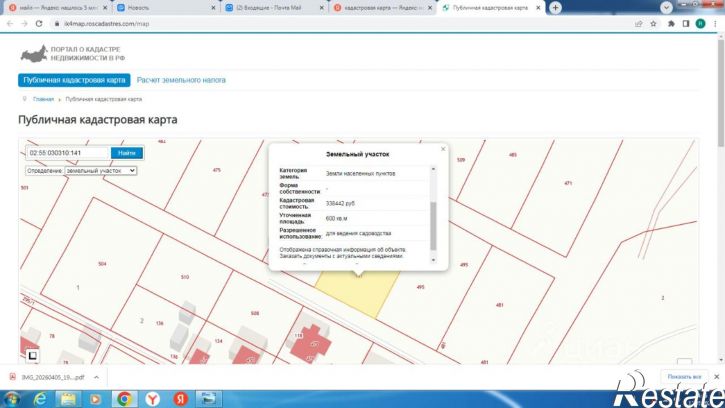Screen dimensions: 725x408
Task: Click the red building numbered 118
Action: pyautogui.click(x=311, y=343)
